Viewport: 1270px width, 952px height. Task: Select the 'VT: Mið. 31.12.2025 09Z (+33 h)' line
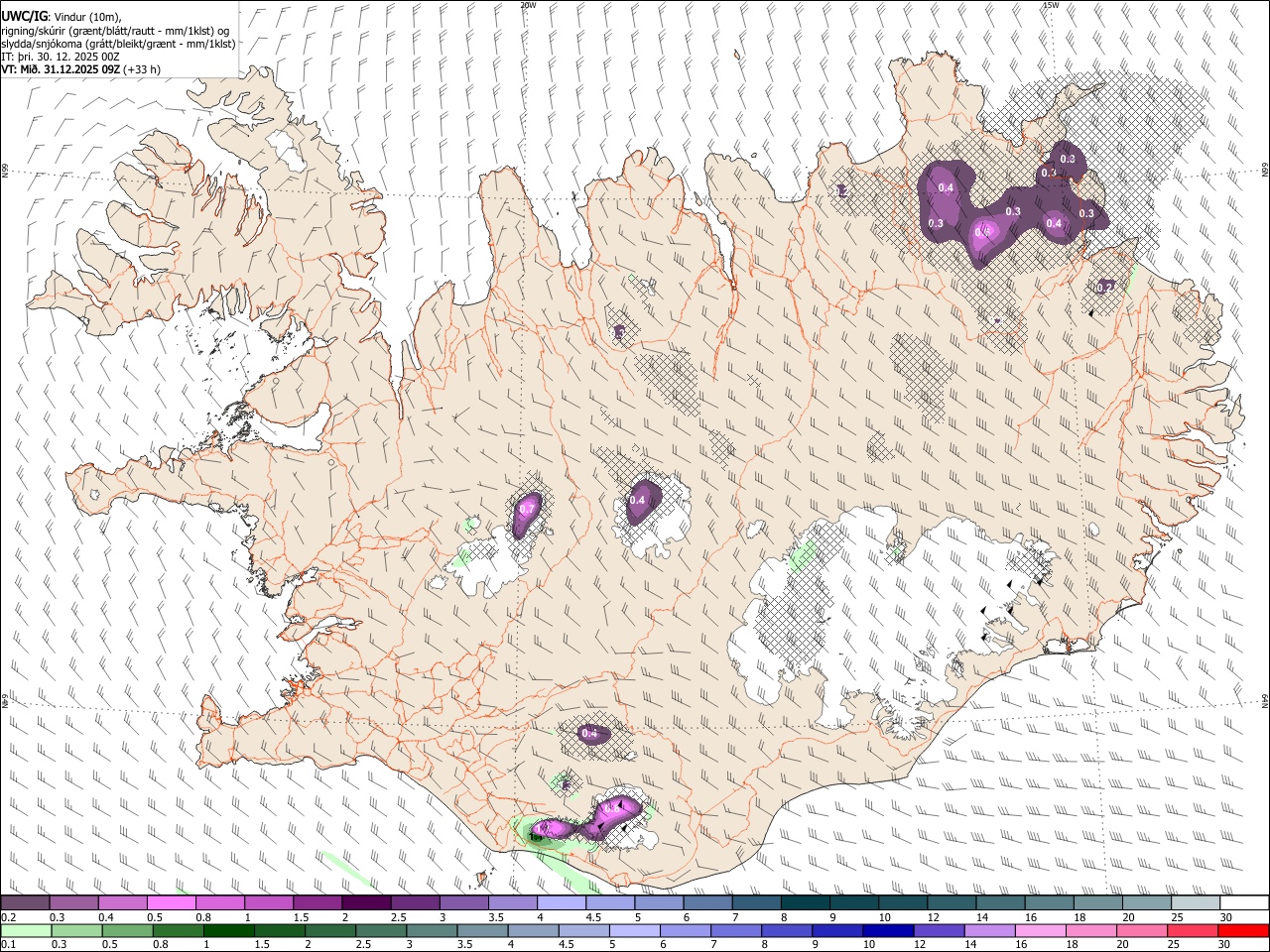pyautogui.click(x=81, y=69)
